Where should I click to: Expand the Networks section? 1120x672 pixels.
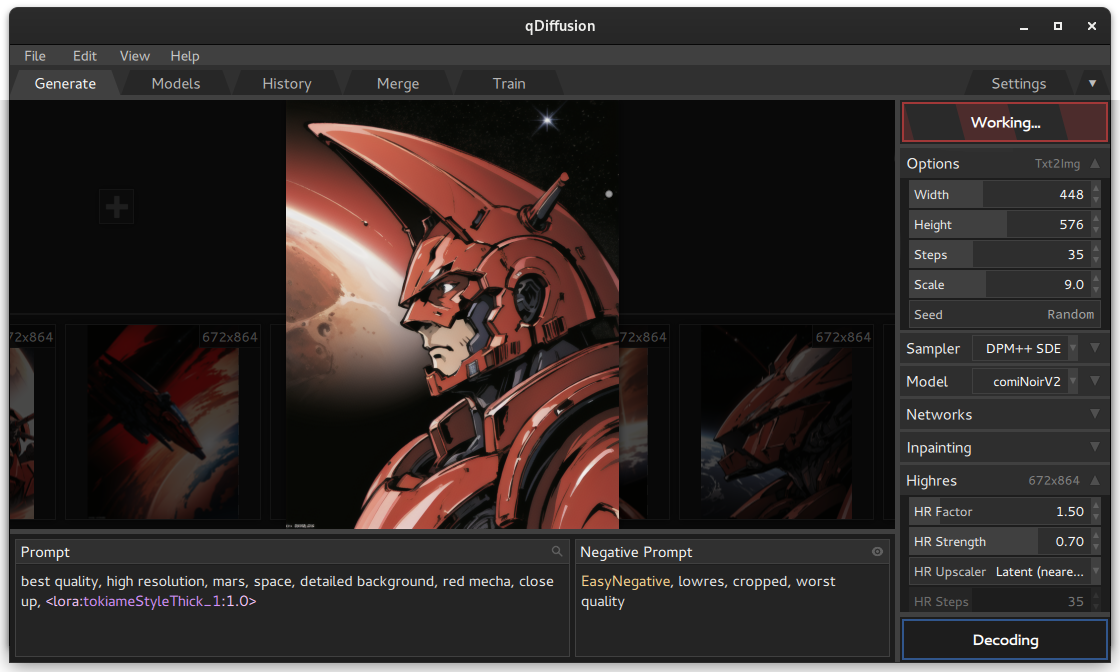1003,415
